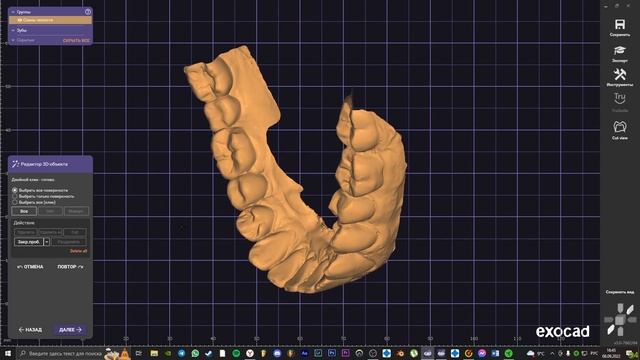The height and width of the screenshot is (360, 640).
Task: Click the ПОВТОР redo button
Action: click(70, 267)
